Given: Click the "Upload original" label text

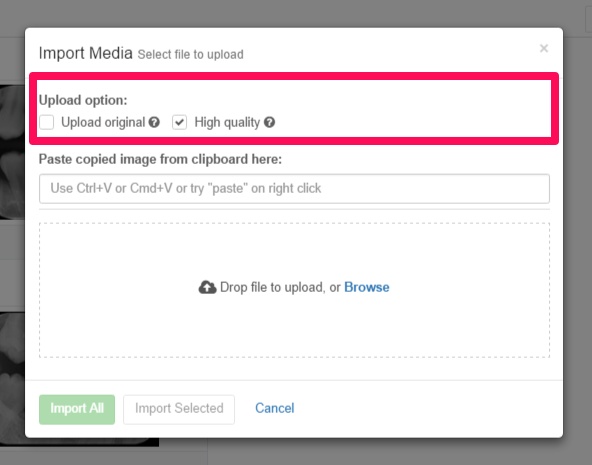Looking at the screenshot, I should tap(103, 122).
